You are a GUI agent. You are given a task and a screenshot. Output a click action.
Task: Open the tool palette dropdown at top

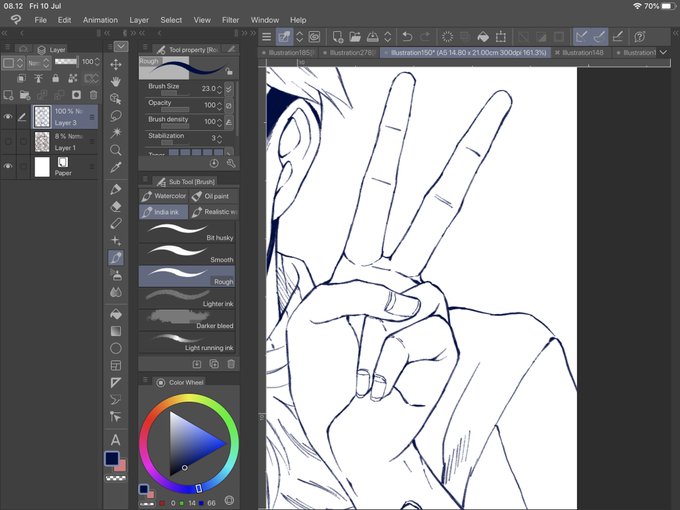[x=121, y=46]
